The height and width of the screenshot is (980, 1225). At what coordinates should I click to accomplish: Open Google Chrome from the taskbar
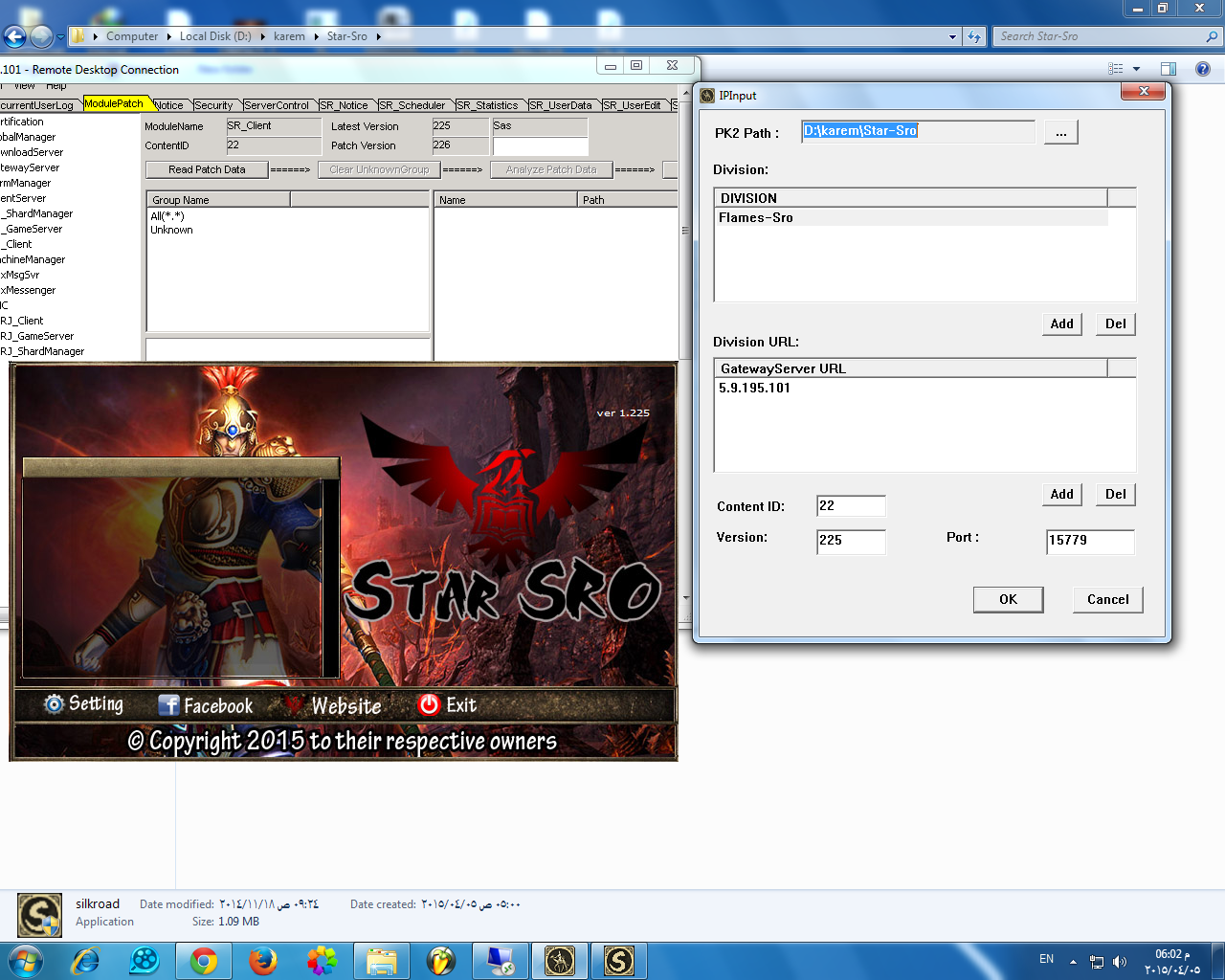204,960
